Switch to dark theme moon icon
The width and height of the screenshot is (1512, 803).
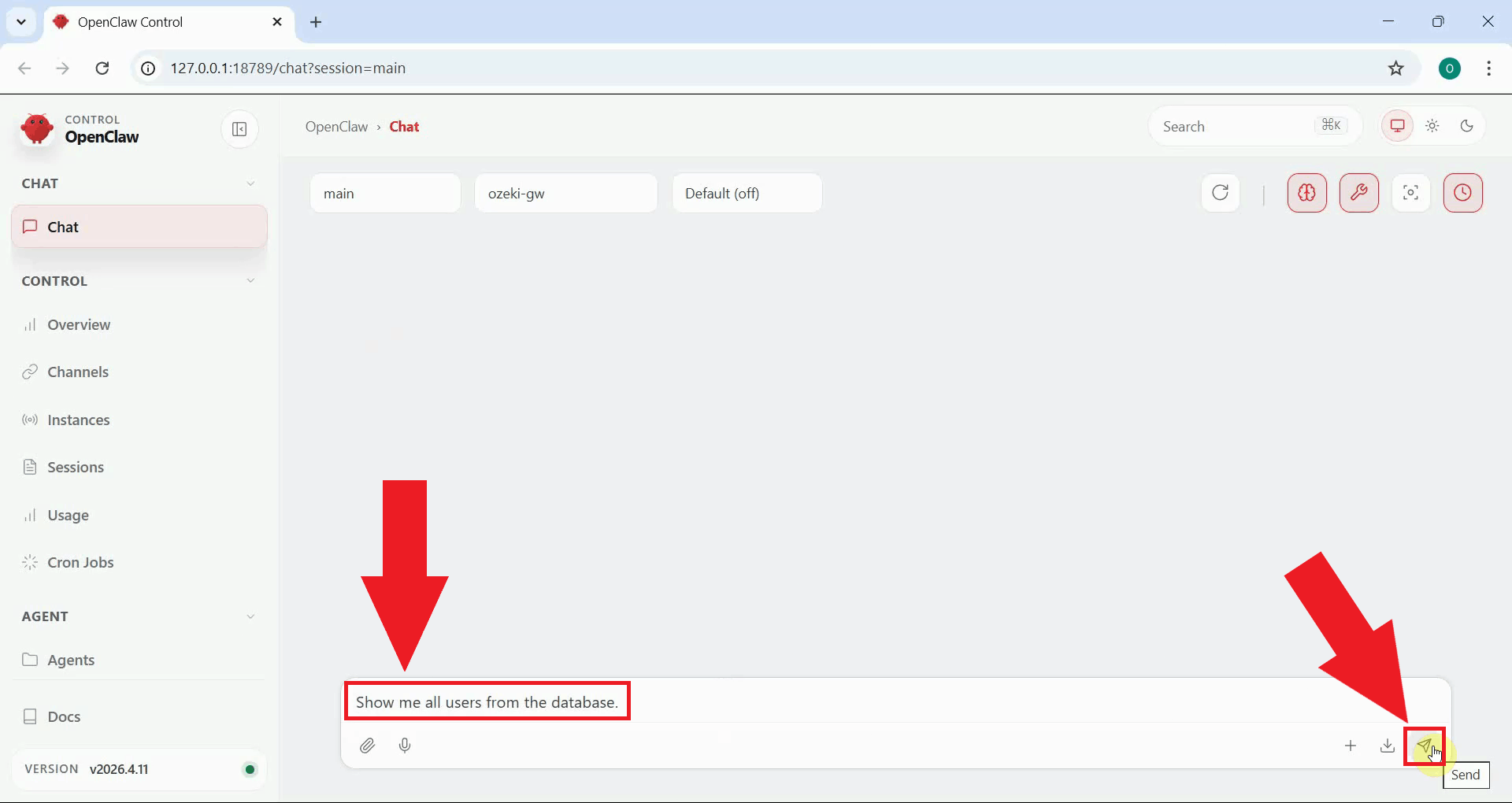1466,126
